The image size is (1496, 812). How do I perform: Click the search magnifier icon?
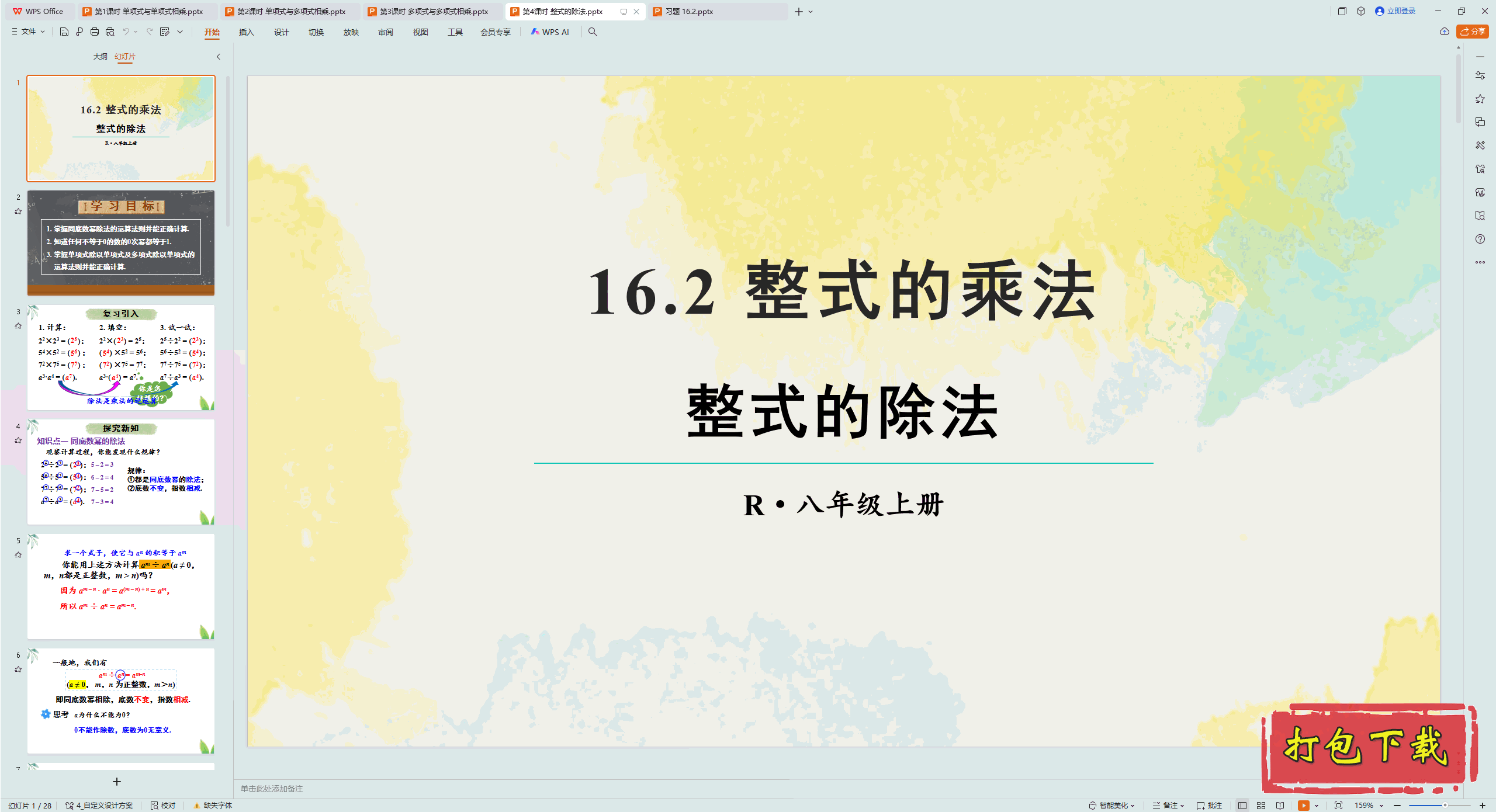593,32
